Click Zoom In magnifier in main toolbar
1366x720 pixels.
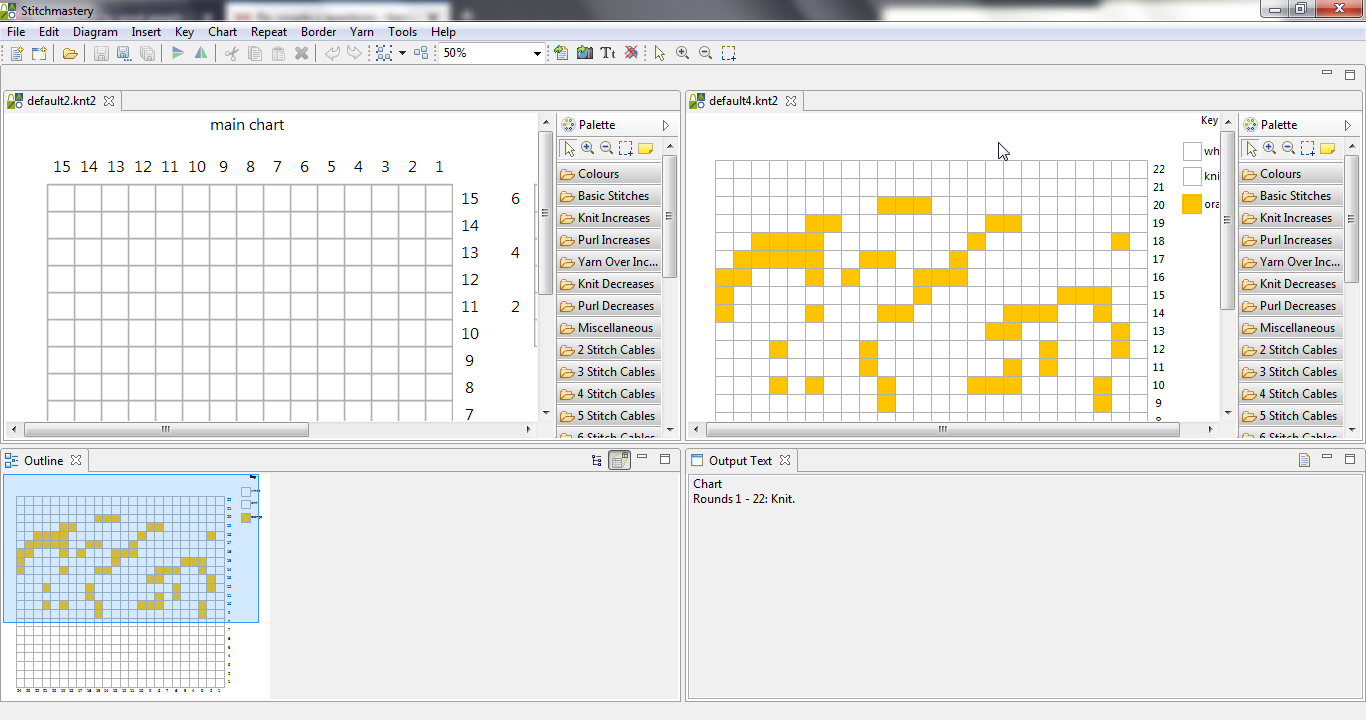[683, 53]
